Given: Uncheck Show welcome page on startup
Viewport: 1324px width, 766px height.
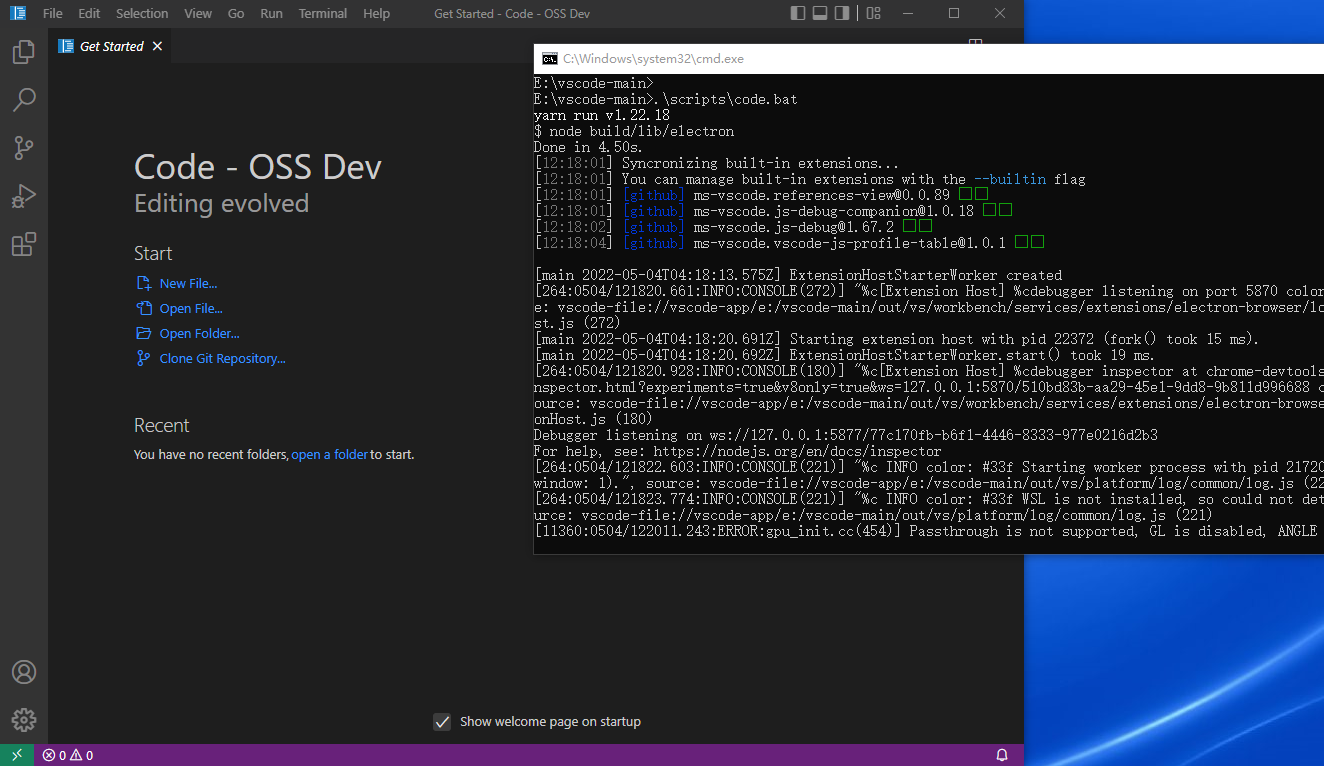Looking at the screenshot, I should (x=442, y=722).
